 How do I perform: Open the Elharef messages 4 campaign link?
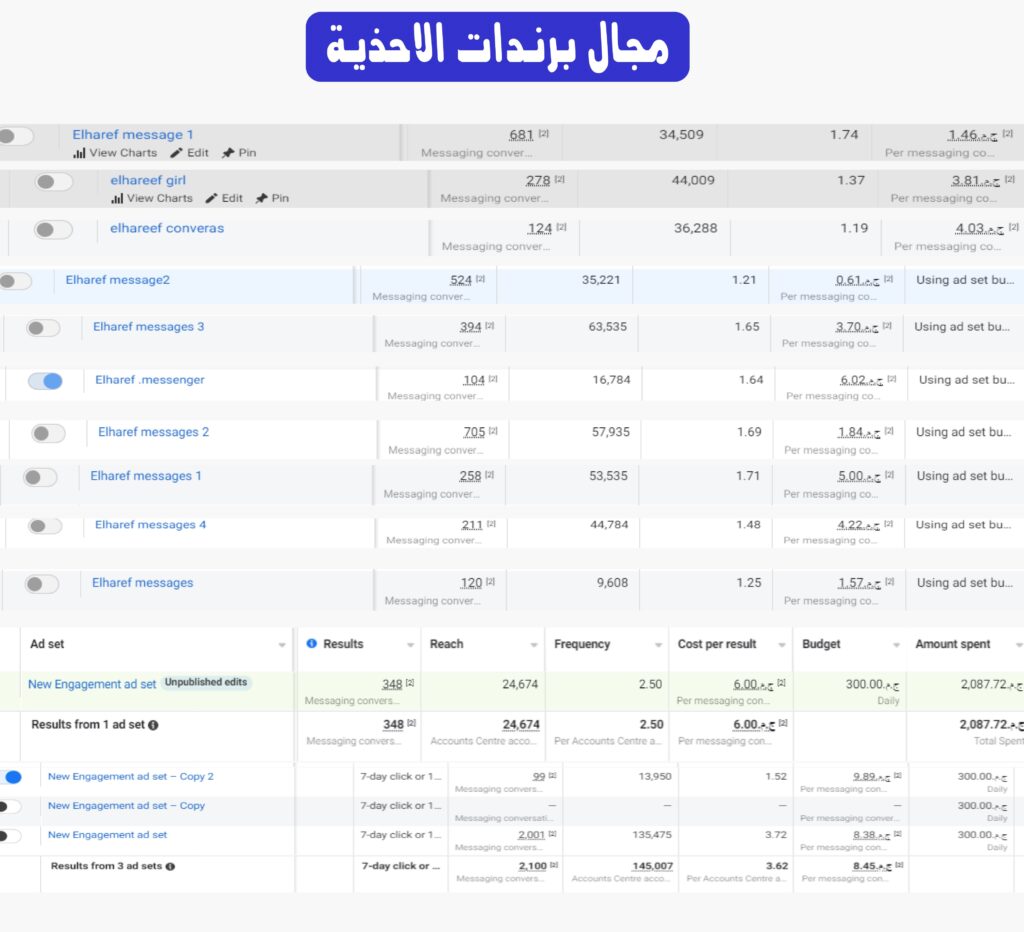(150, 525)
